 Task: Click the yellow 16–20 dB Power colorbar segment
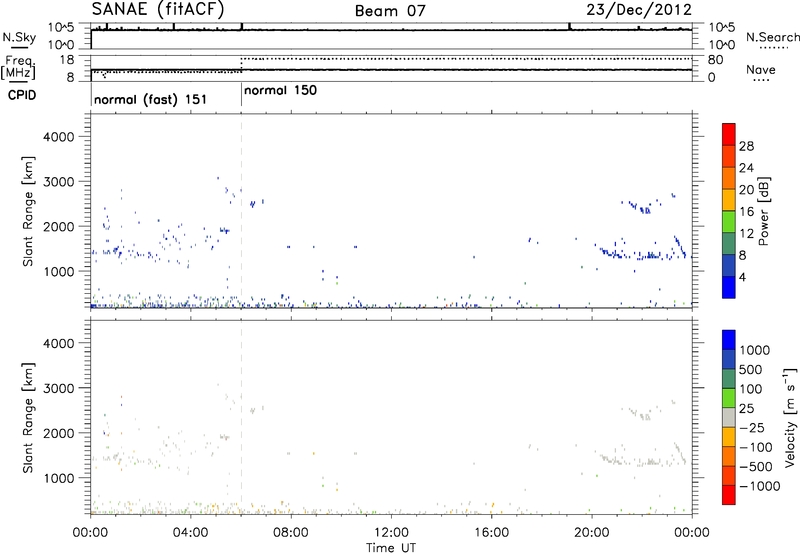pos(729,200)
